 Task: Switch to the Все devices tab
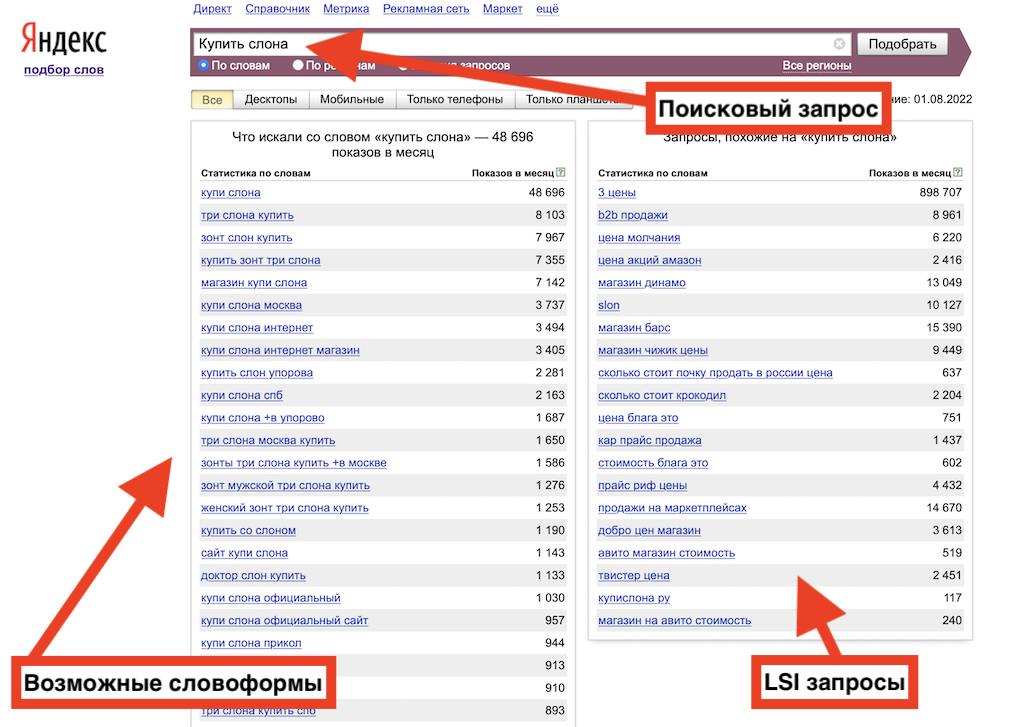pyautogui.click(x=212, y=99)
